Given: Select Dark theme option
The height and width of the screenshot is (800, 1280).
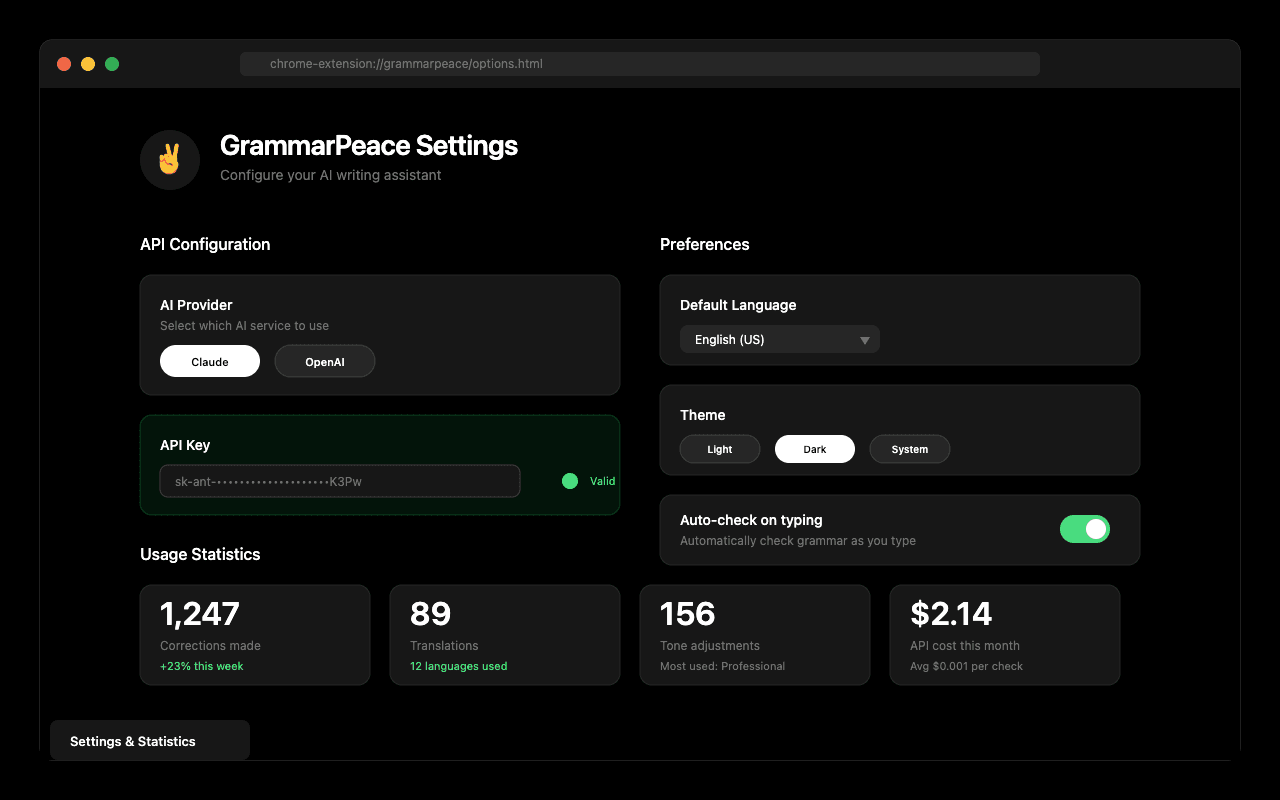Looking at the screenshot, I should pyautogui.click(x=814, y=449).
